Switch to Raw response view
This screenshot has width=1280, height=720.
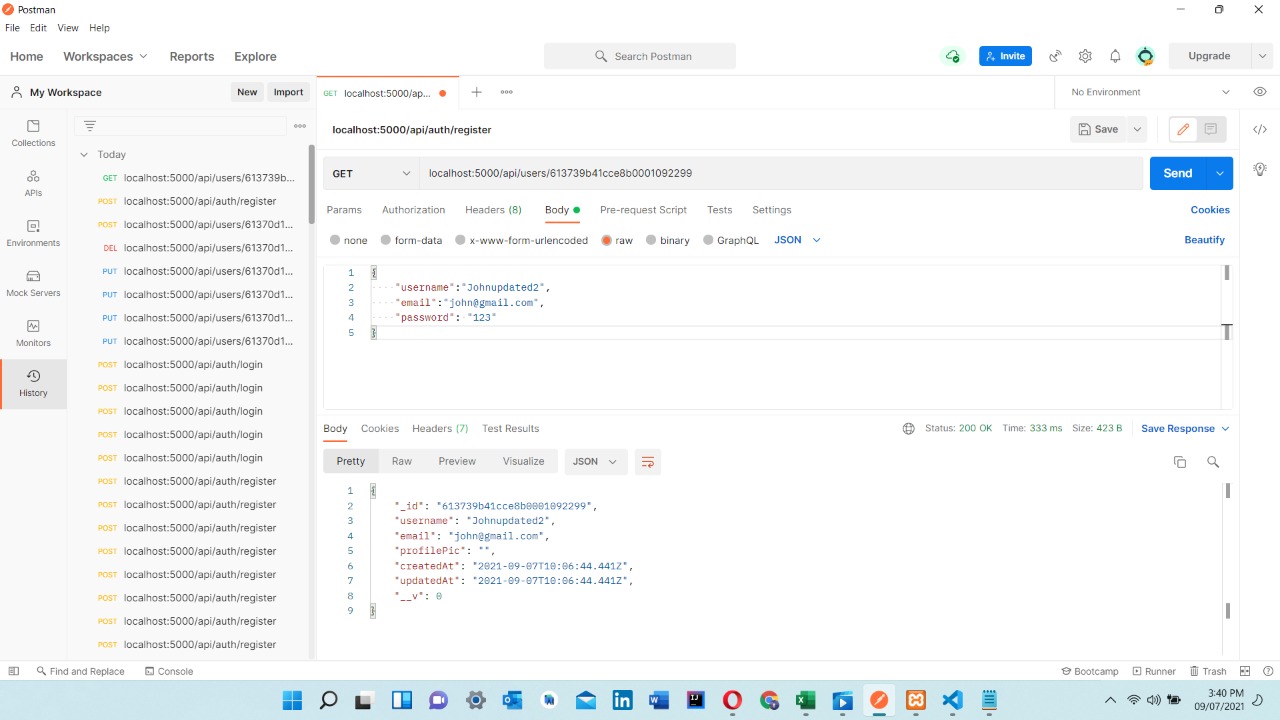[x=402, y=462]
